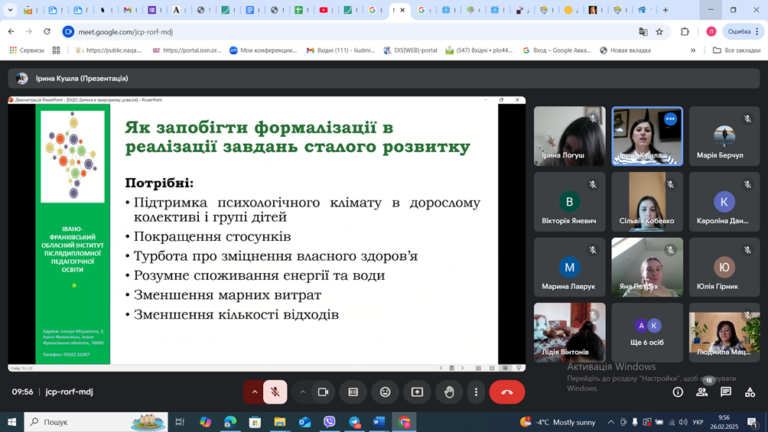The height and width of the screenshot is (432, 768).
Task: Unmute the microphone
Action: tap(275, 392)
